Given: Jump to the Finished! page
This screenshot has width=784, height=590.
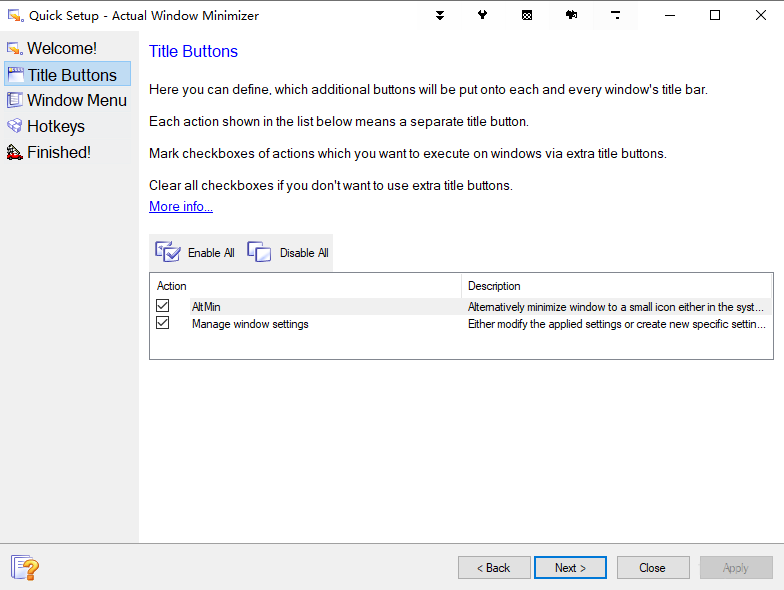Looking at the screenshot, I should click(x=58, y=152).
